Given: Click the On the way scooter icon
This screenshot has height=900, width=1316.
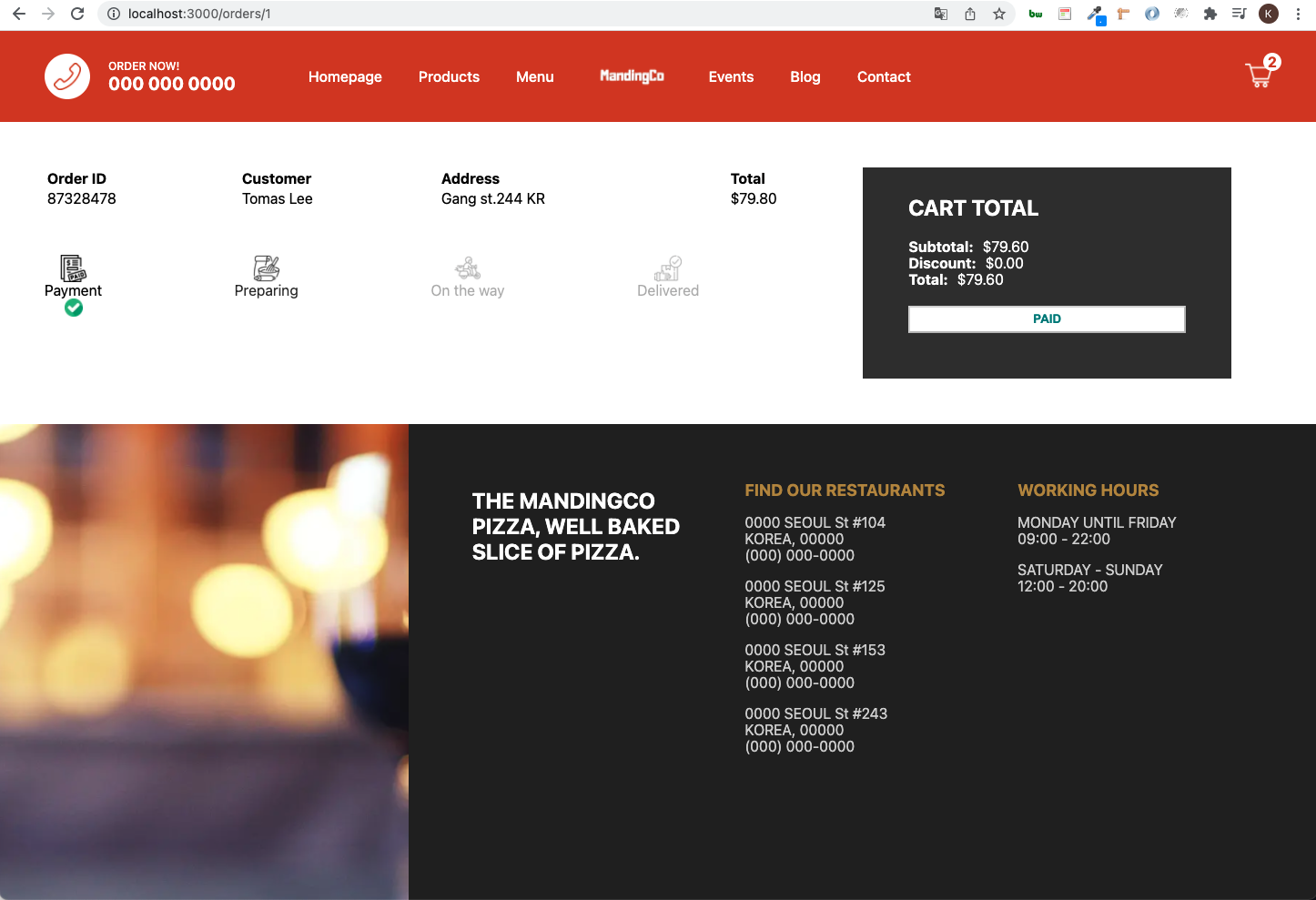Looking at the screenshot, I should [468, 268].
